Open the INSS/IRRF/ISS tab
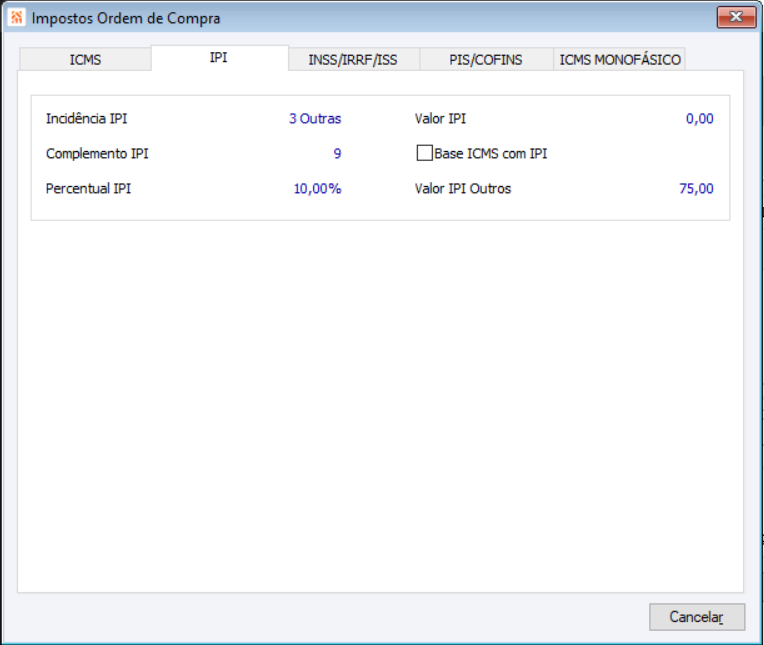Image resolution: width=764 pixels, height=645 pixels. tap(353, 59)
